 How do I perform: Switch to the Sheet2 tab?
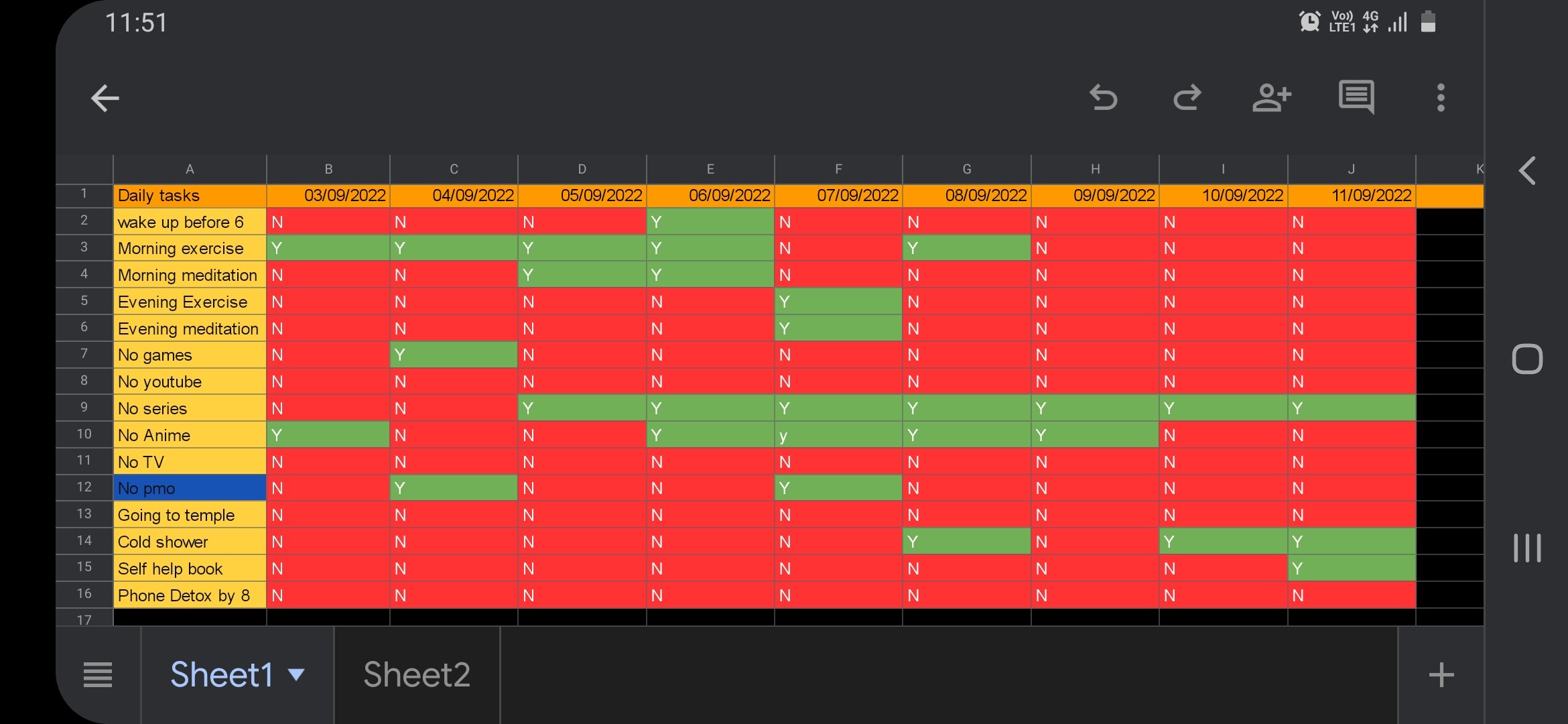(417, 674)
